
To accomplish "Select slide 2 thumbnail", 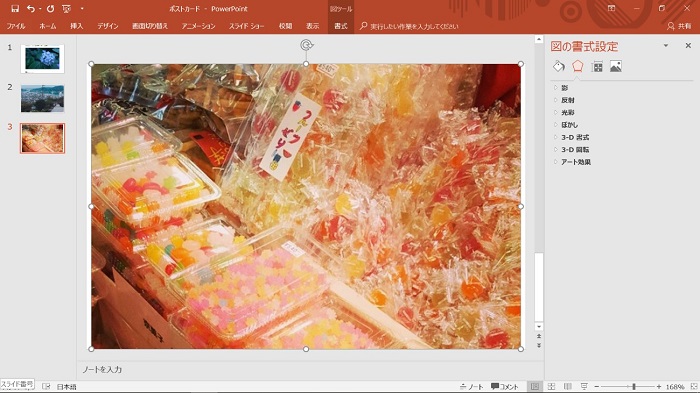I will click(x=42, y=99).
